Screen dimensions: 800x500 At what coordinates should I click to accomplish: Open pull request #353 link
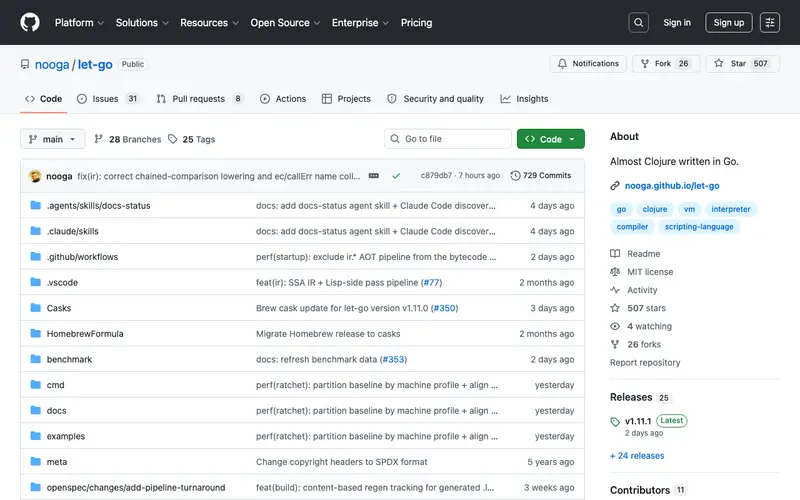393,359
